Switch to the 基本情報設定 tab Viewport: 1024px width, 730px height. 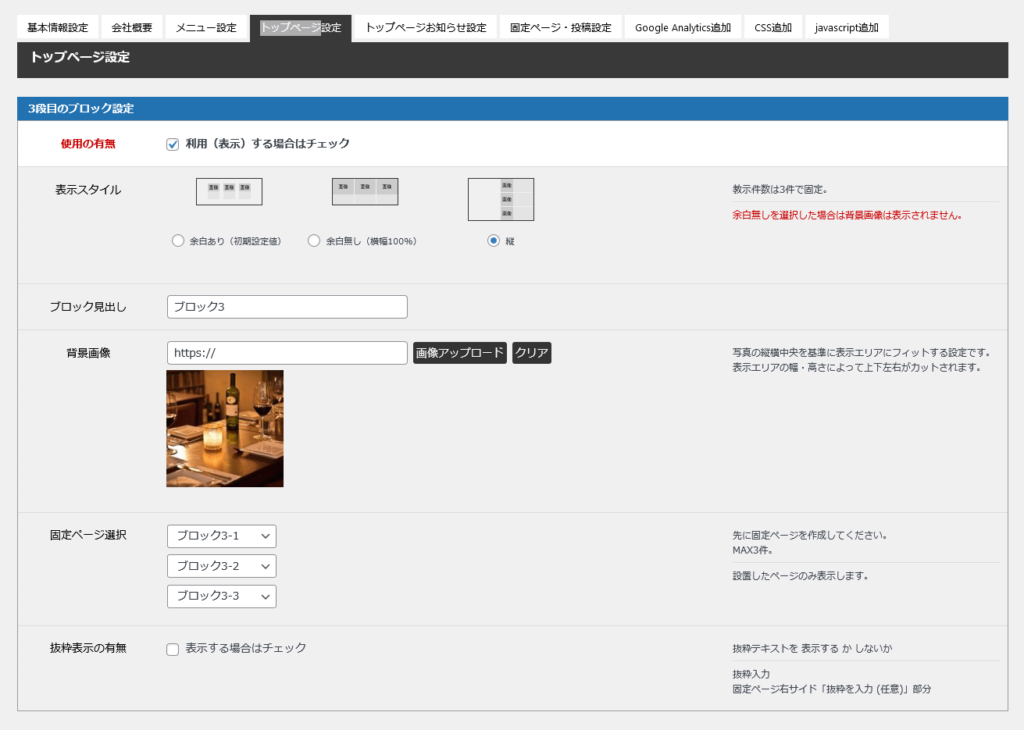pos(58,28)
